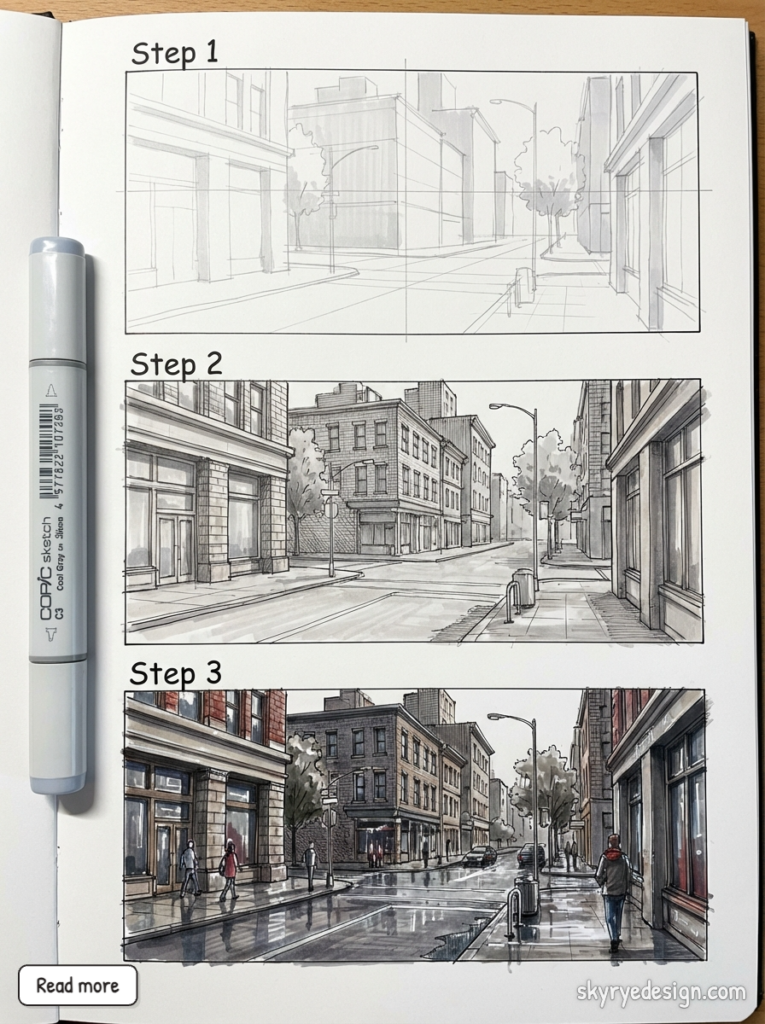Image resolution: width=765 pixels, height=1024 pixels.
Task: Click the "Step 1" heading text
Action: pyautogui.click(x=174, y=53)
